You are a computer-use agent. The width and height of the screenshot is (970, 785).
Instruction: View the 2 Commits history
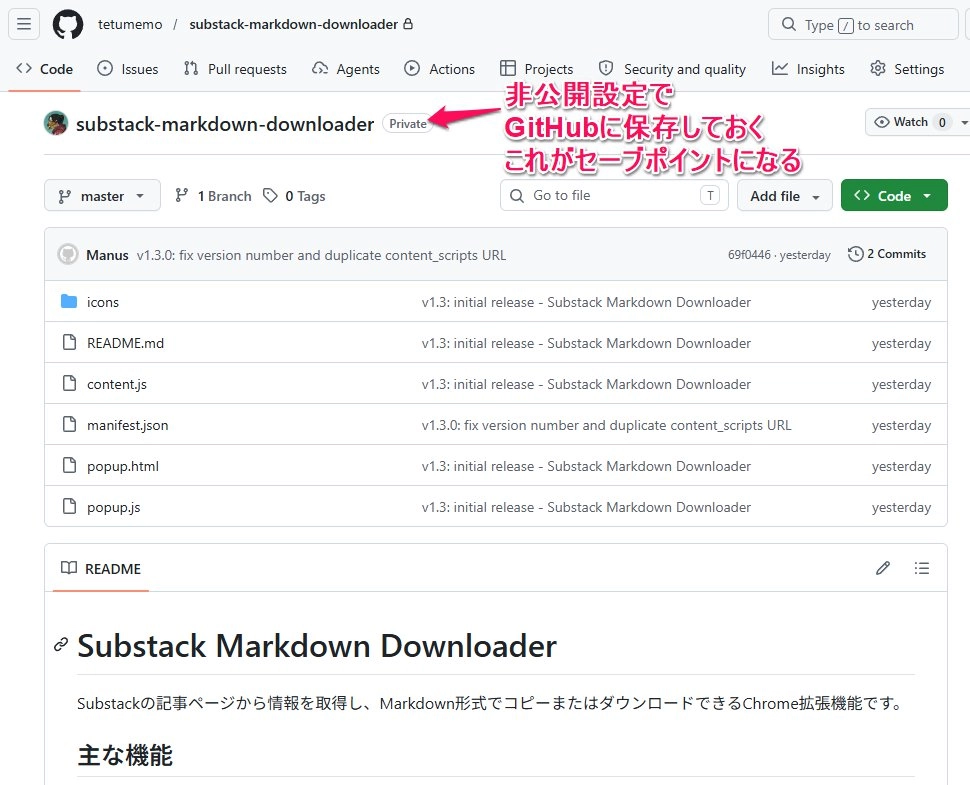(x=887, y=254)
